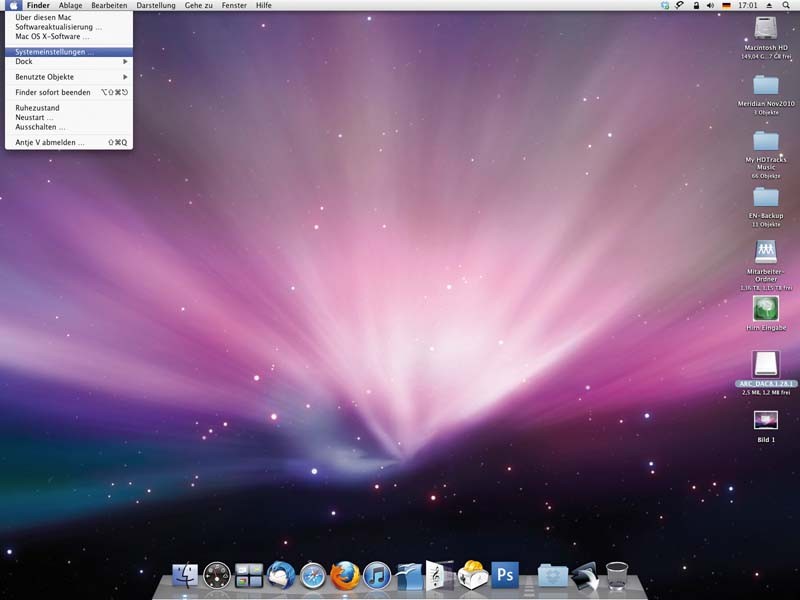Close the open Apple menu via Apple logo

coord(14,5)
